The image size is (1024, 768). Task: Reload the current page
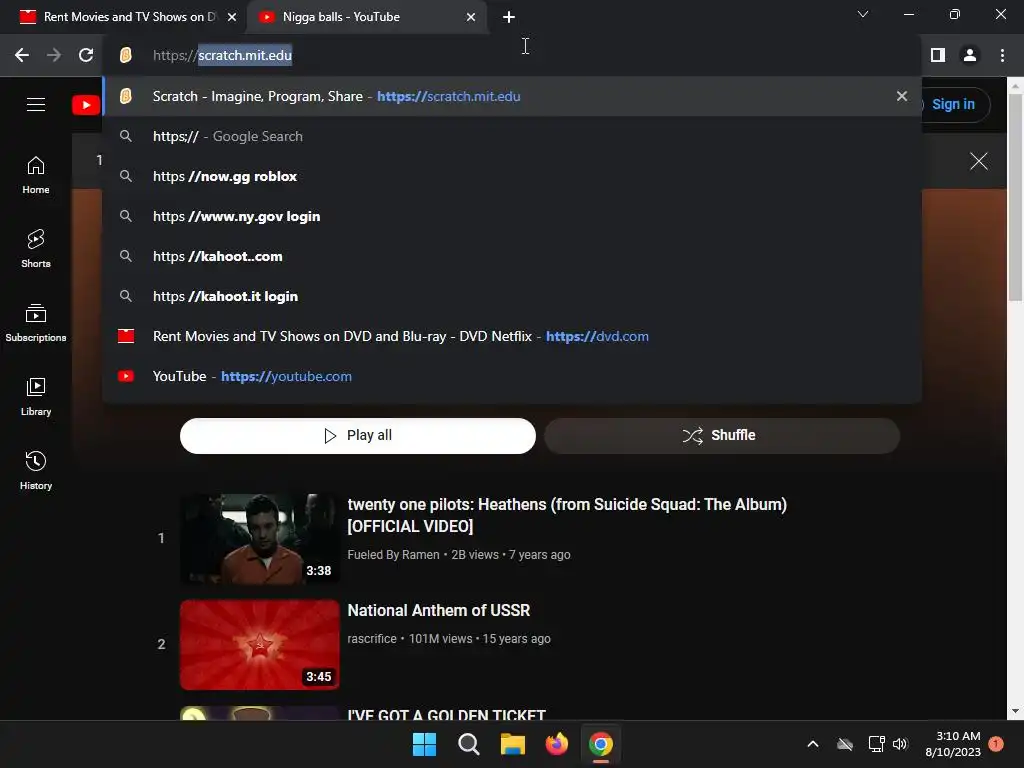click(86, 55)
